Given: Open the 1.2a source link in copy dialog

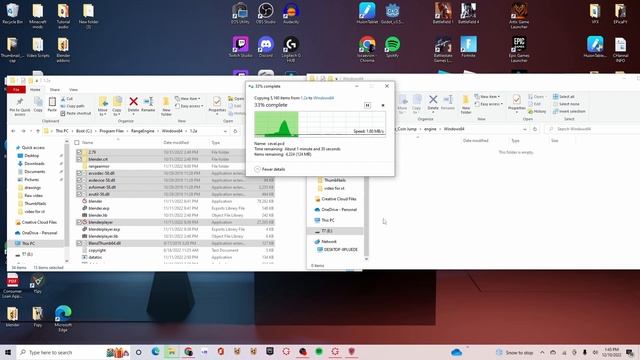Looking at the screenshot, I should [x=304, y=98].
